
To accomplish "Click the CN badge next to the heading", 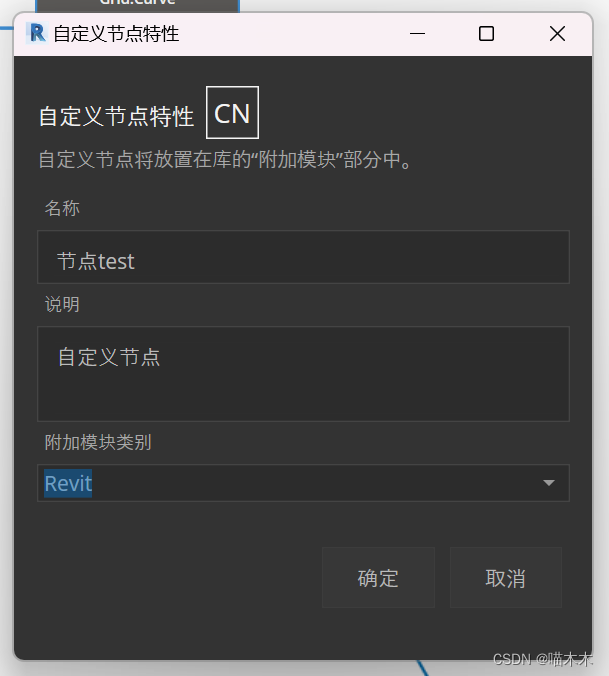I will click(232, 113).
